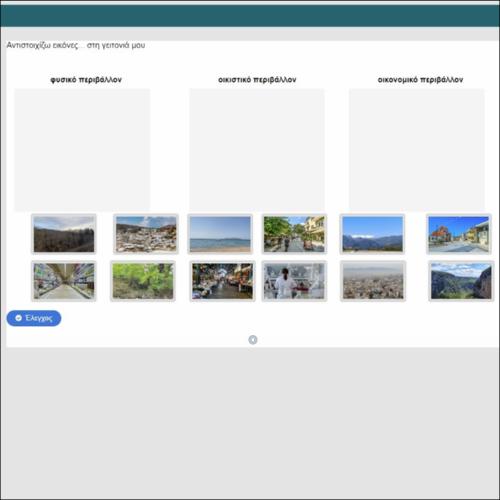Select the snowy mountains blue sky thumbnail
This screenshot has width=500, height=500.
pyautogui.click(x=372, y=234)
